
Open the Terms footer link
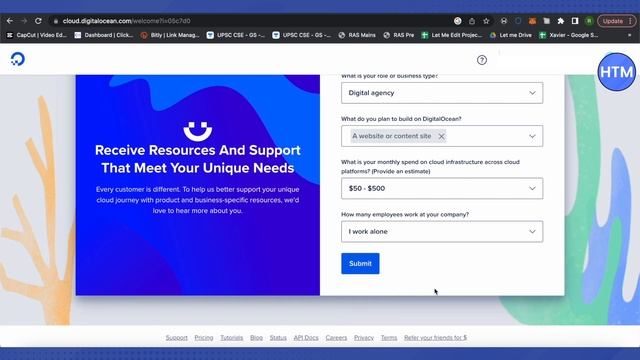389,338
